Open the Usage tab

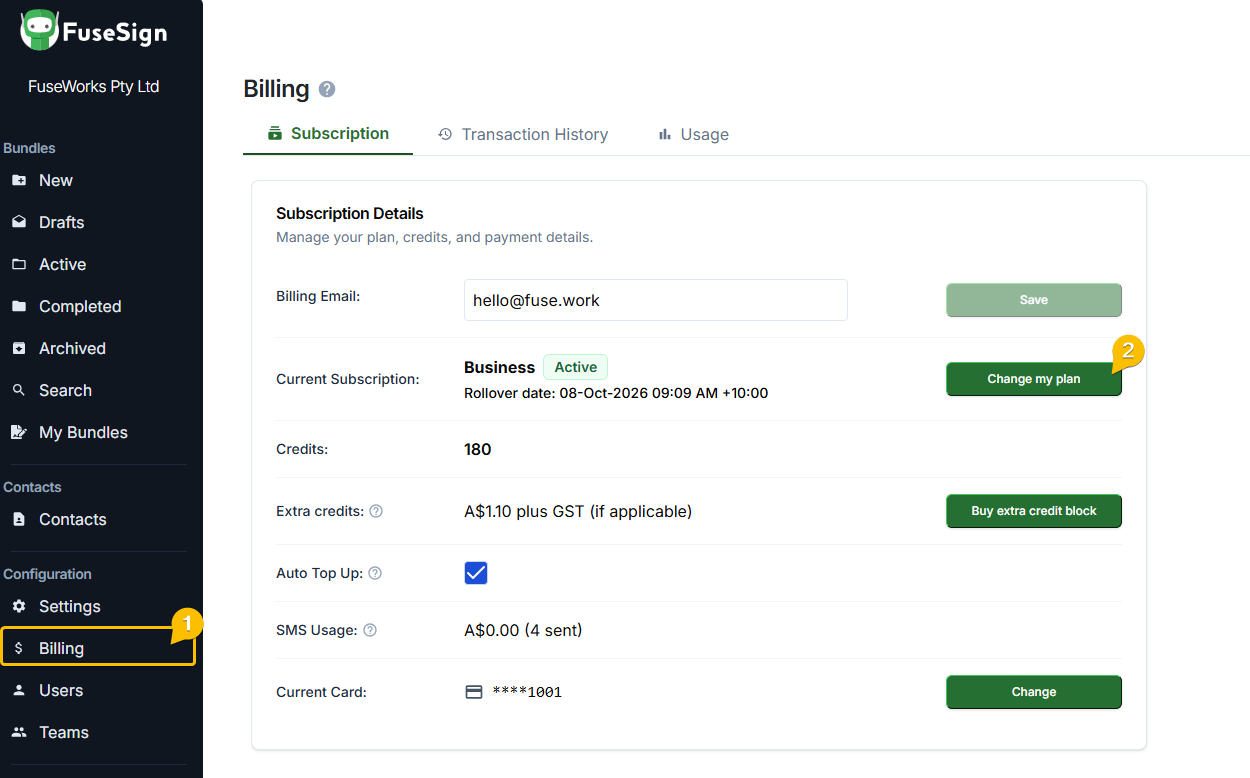pyautogui.click(x=693, y=134)
